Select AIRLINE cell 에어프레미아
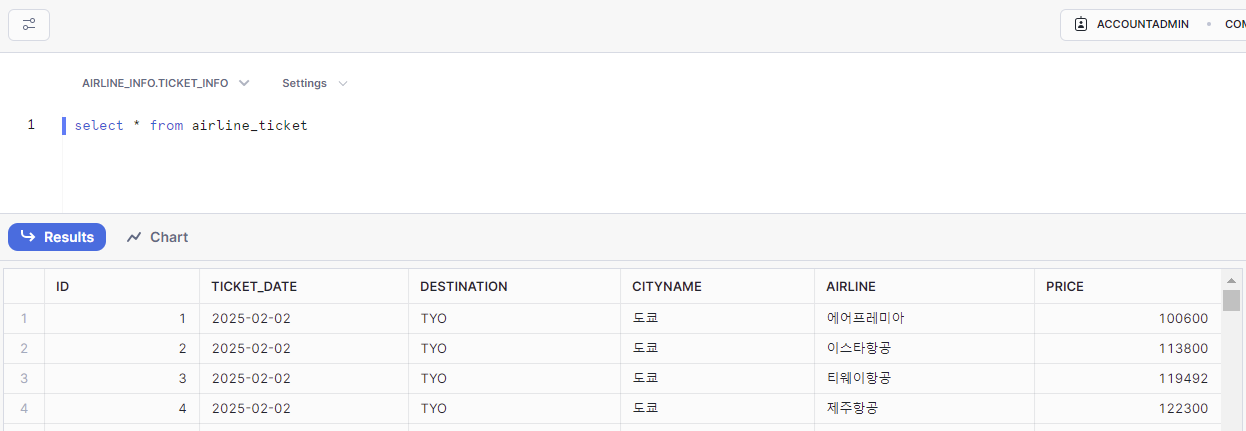Image resolution: width=1246 pixels, height=431 pixels. click(x=924, y=319)
